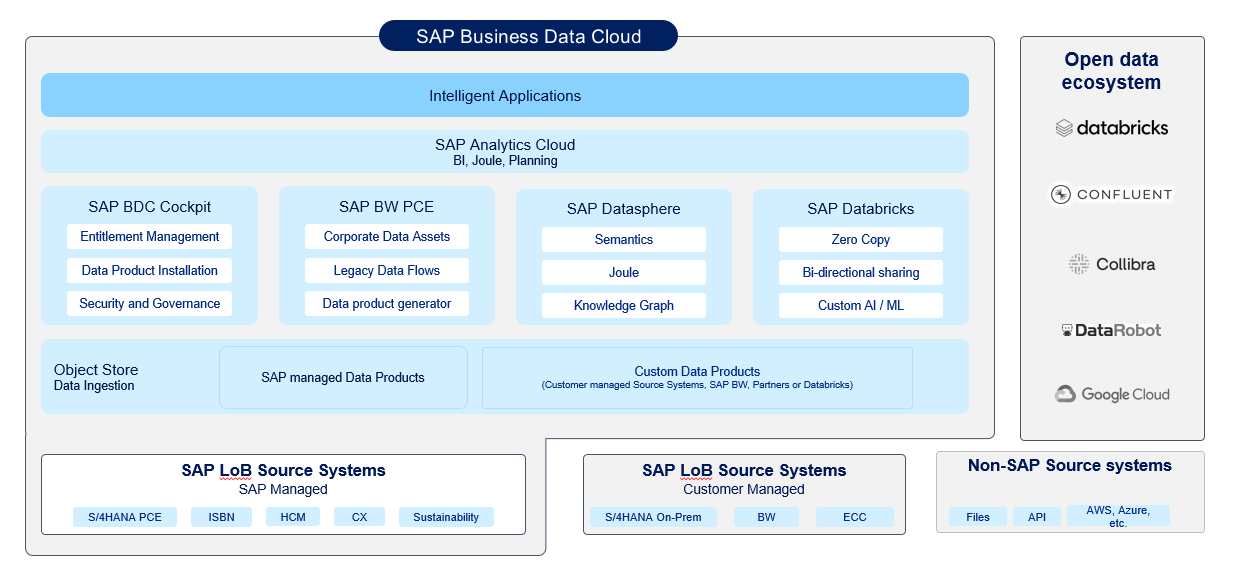
Task: Open the SAP Analytics Cloud section
Action: tap(504, 151)
